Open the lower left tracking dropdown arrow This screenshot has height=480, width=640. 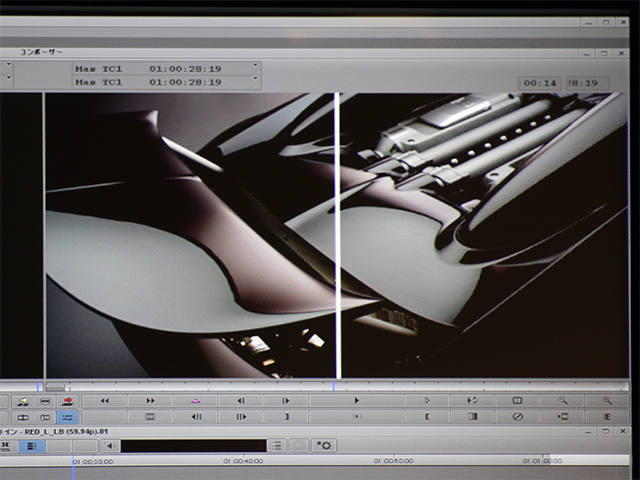pyautogui.click(x=9, y=78)
